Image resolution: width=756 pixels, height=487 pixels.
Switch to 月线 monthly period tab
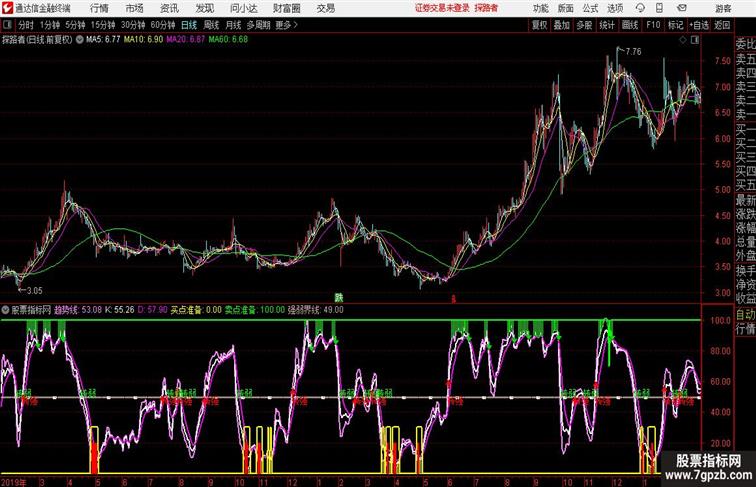pyautogui.click(x=233, y=25)
